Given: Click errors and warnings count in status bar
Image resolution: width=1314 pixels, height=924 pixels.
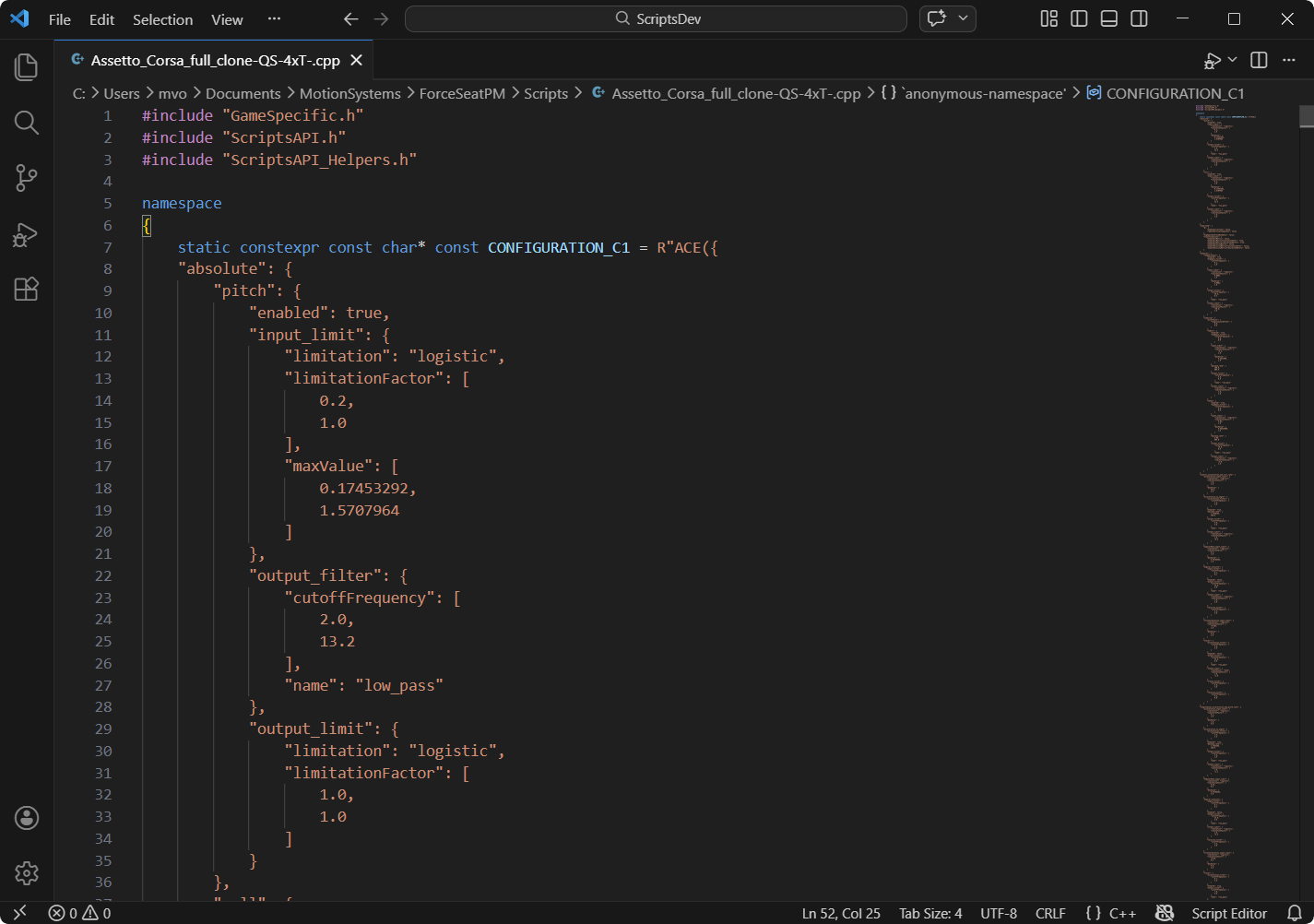Looking at the screenshot, I should click(x=79, y=913).
